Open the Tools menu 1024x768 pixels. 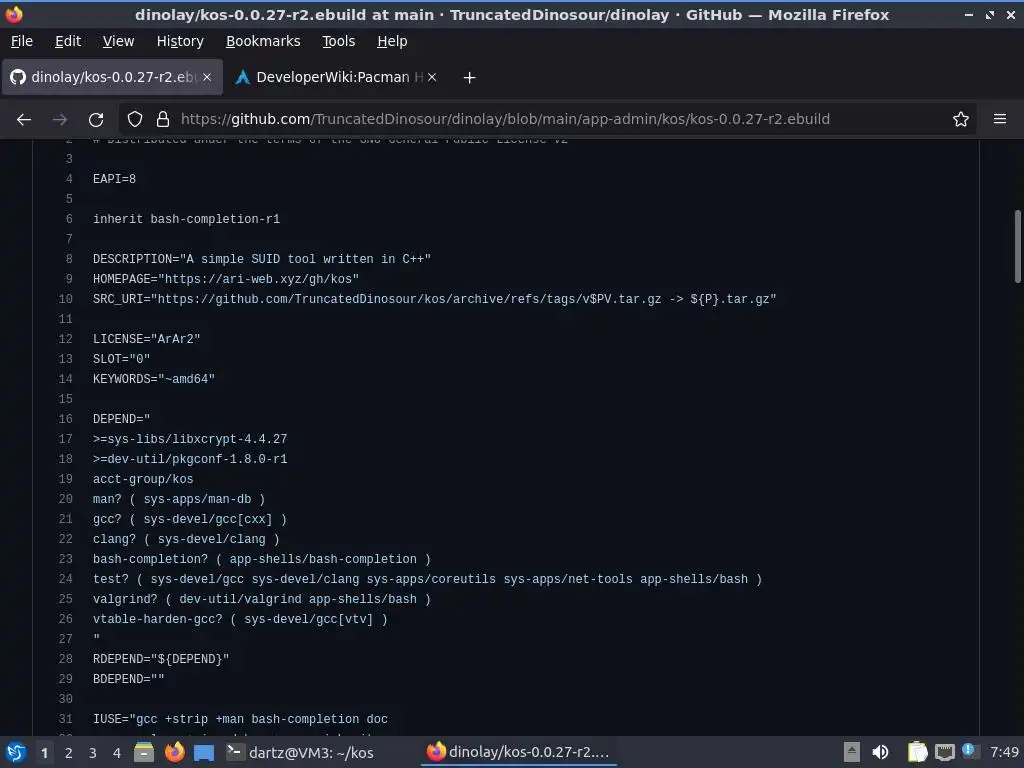pos(338,41)
